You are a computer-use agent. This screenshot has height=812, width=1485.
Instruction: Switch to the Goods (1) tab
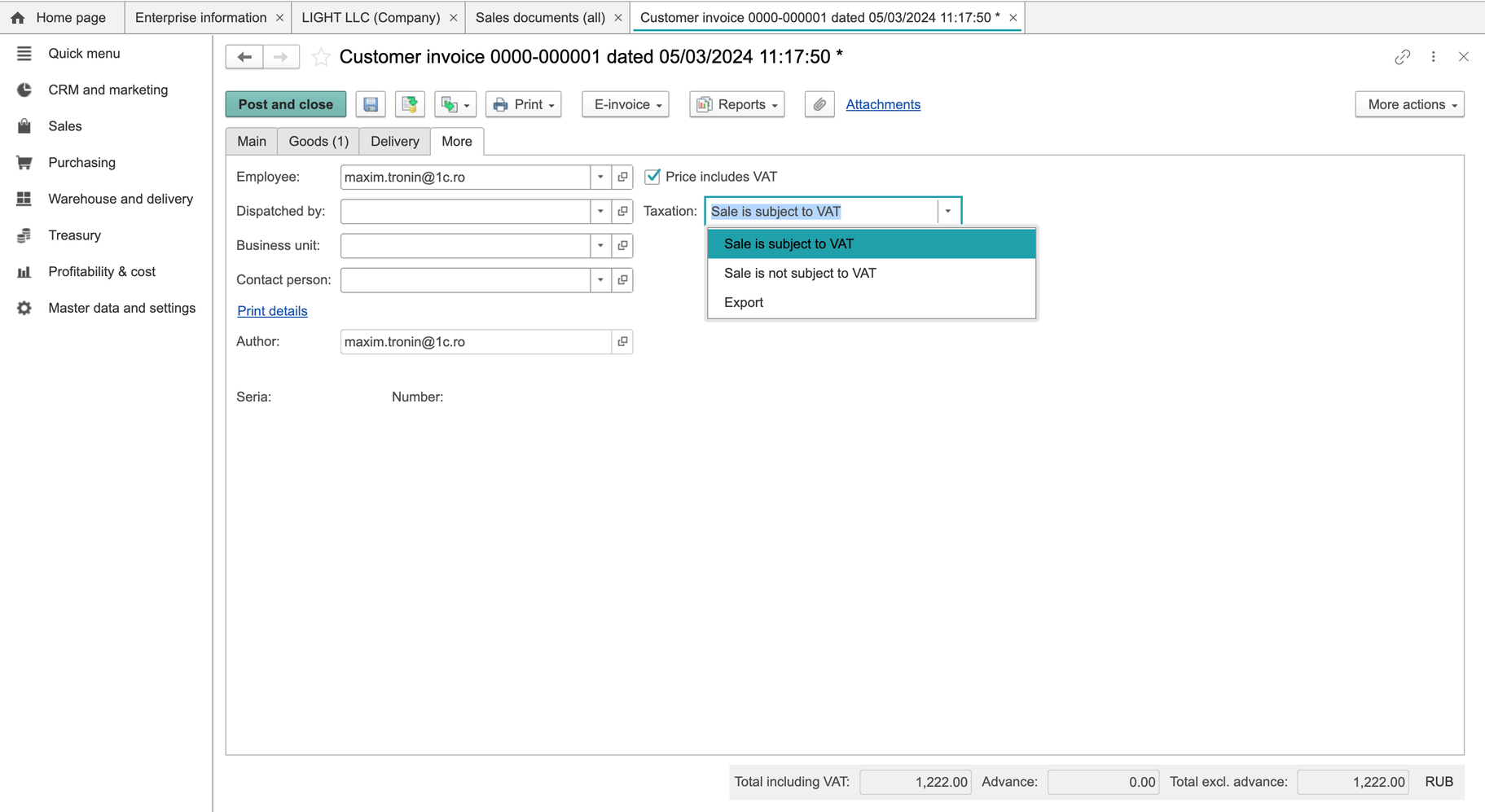319,141
